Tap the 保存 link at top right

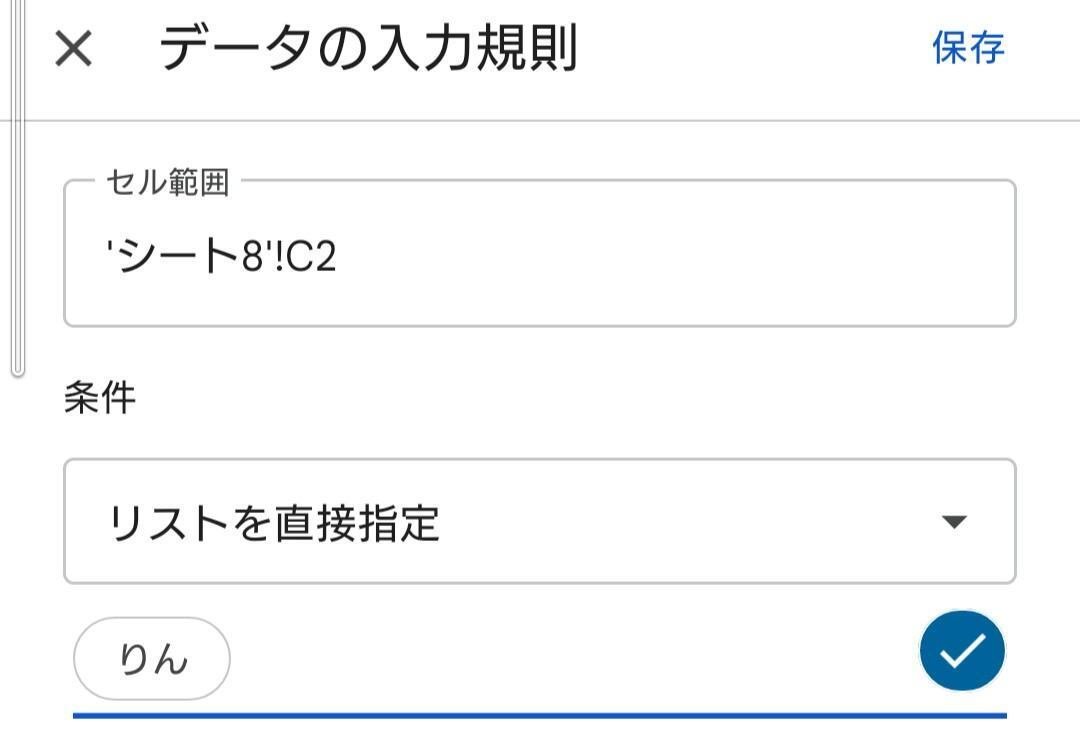(968, 48)
